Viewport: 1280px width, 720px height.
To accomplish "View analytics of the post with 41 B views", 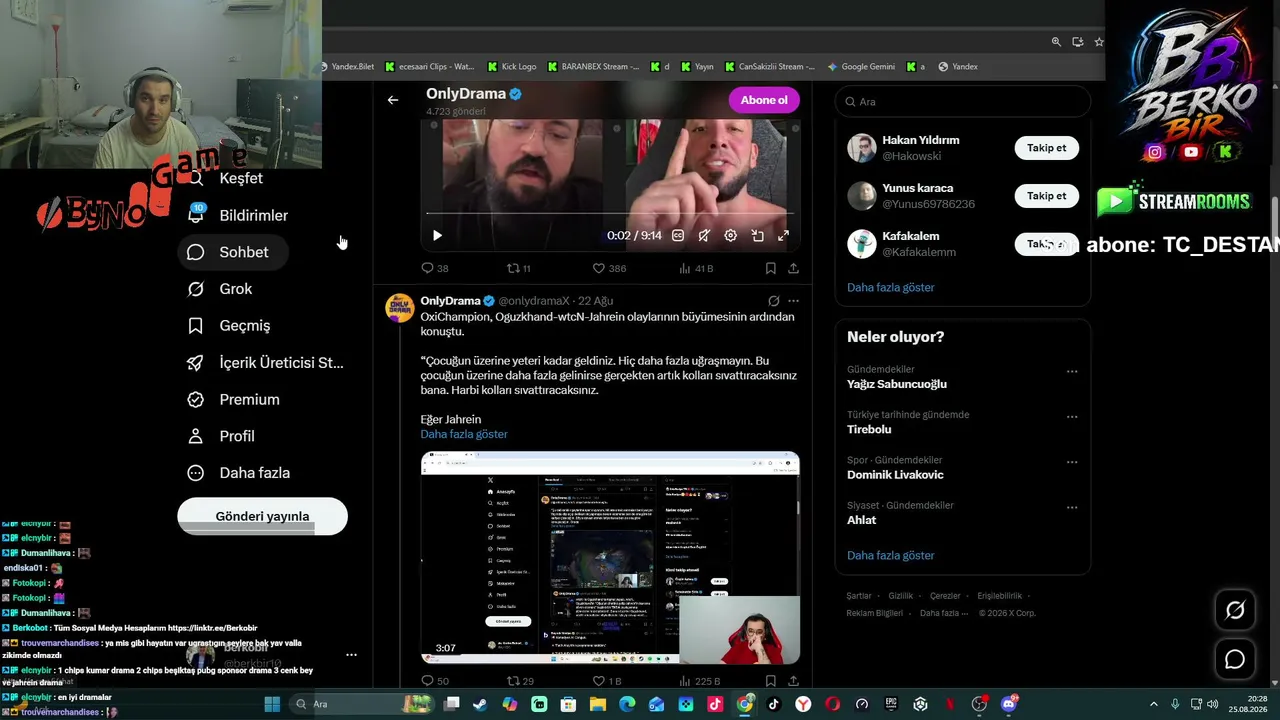I will pyautogui.click(x=696, y=268).
